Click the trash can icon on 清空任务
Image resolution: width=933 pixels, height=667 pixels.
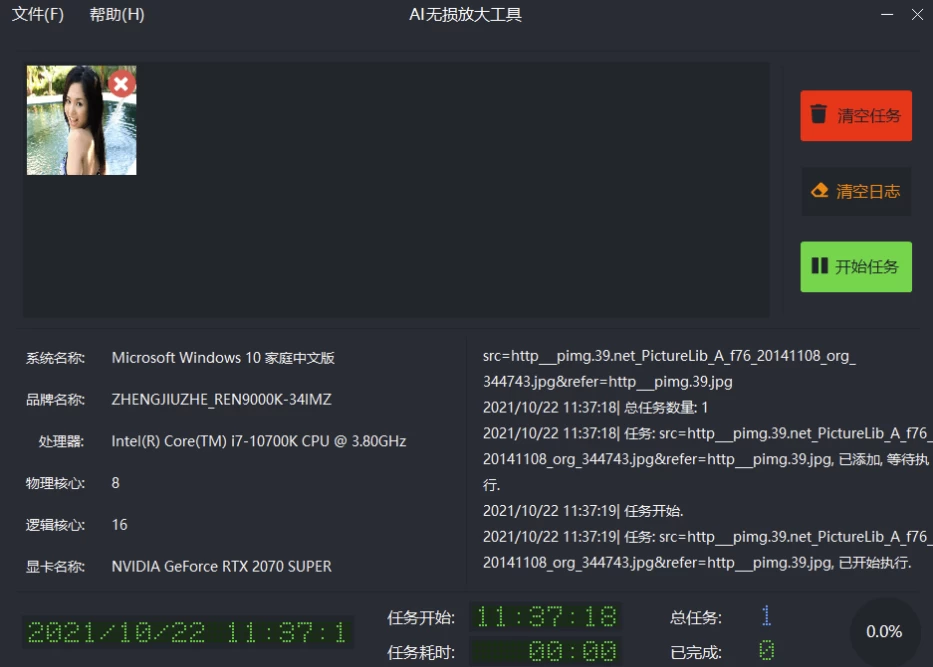[x=819, y=115]
